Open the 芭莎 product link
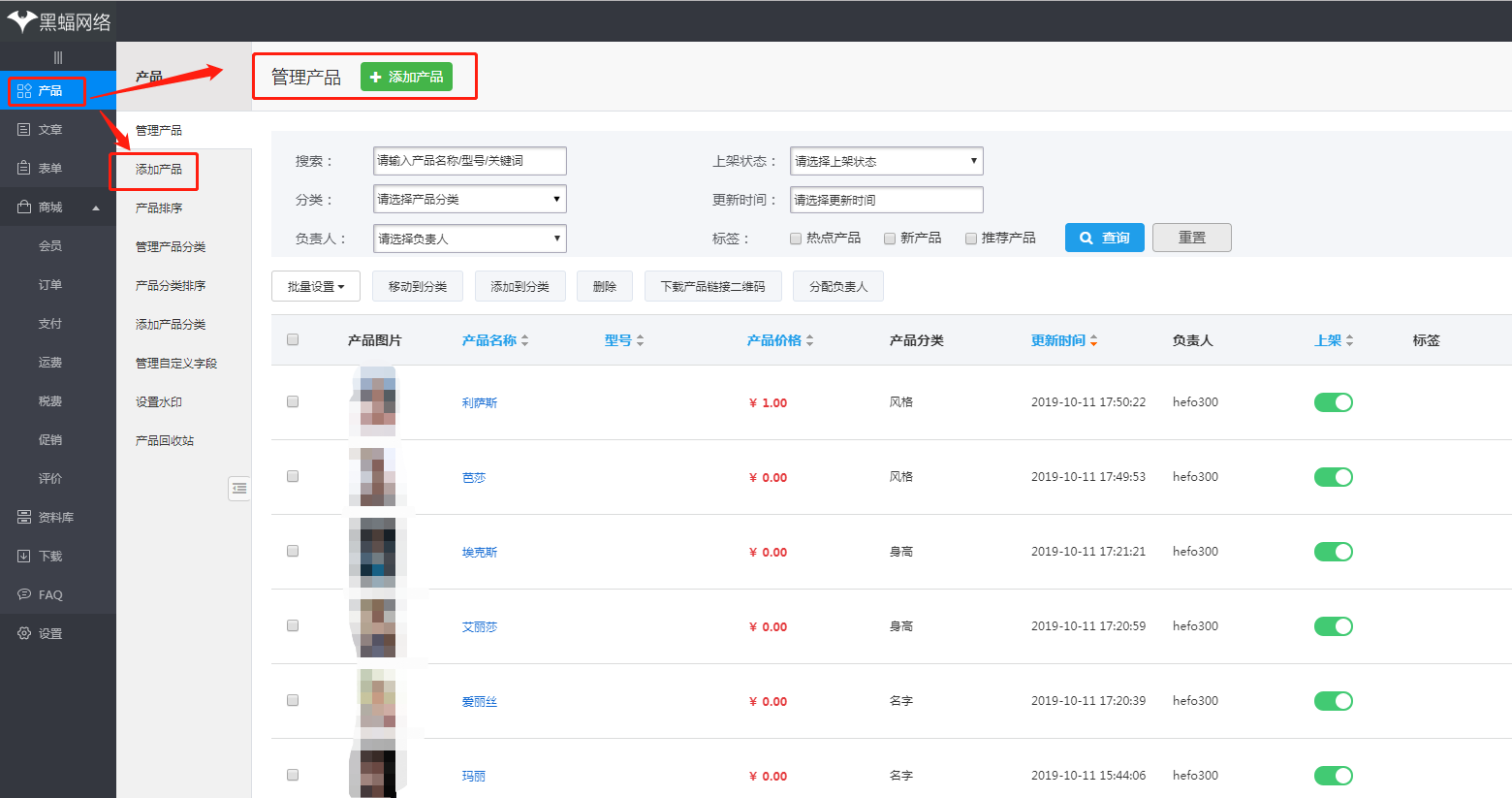Viewport: 1512px width, 798px height. click(474, 476)
